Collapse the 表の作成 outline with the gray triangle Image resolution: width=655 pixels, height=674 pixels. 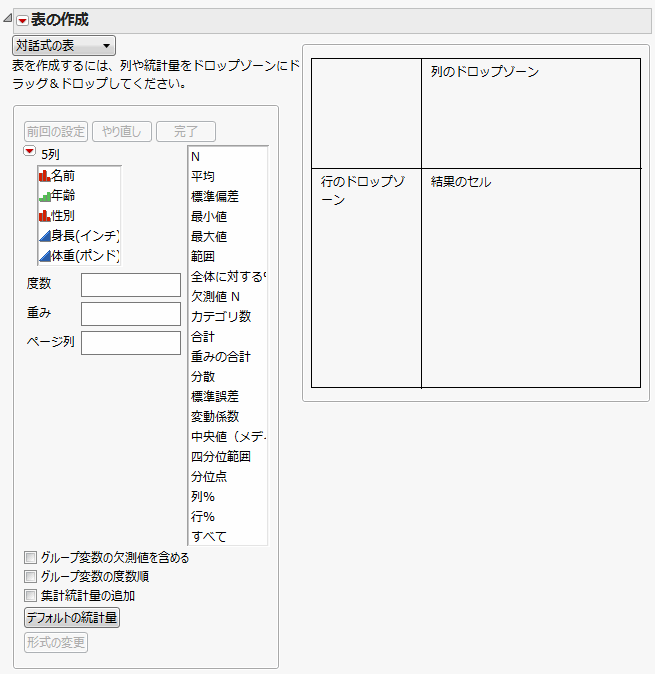coord(7,18)
